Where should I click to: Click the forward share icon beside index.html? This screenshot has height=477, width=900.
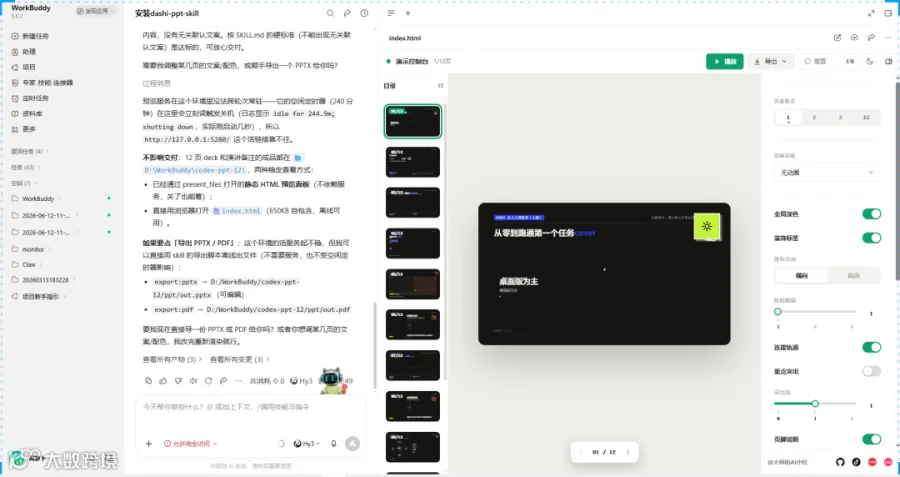click(x=871, y=37)
